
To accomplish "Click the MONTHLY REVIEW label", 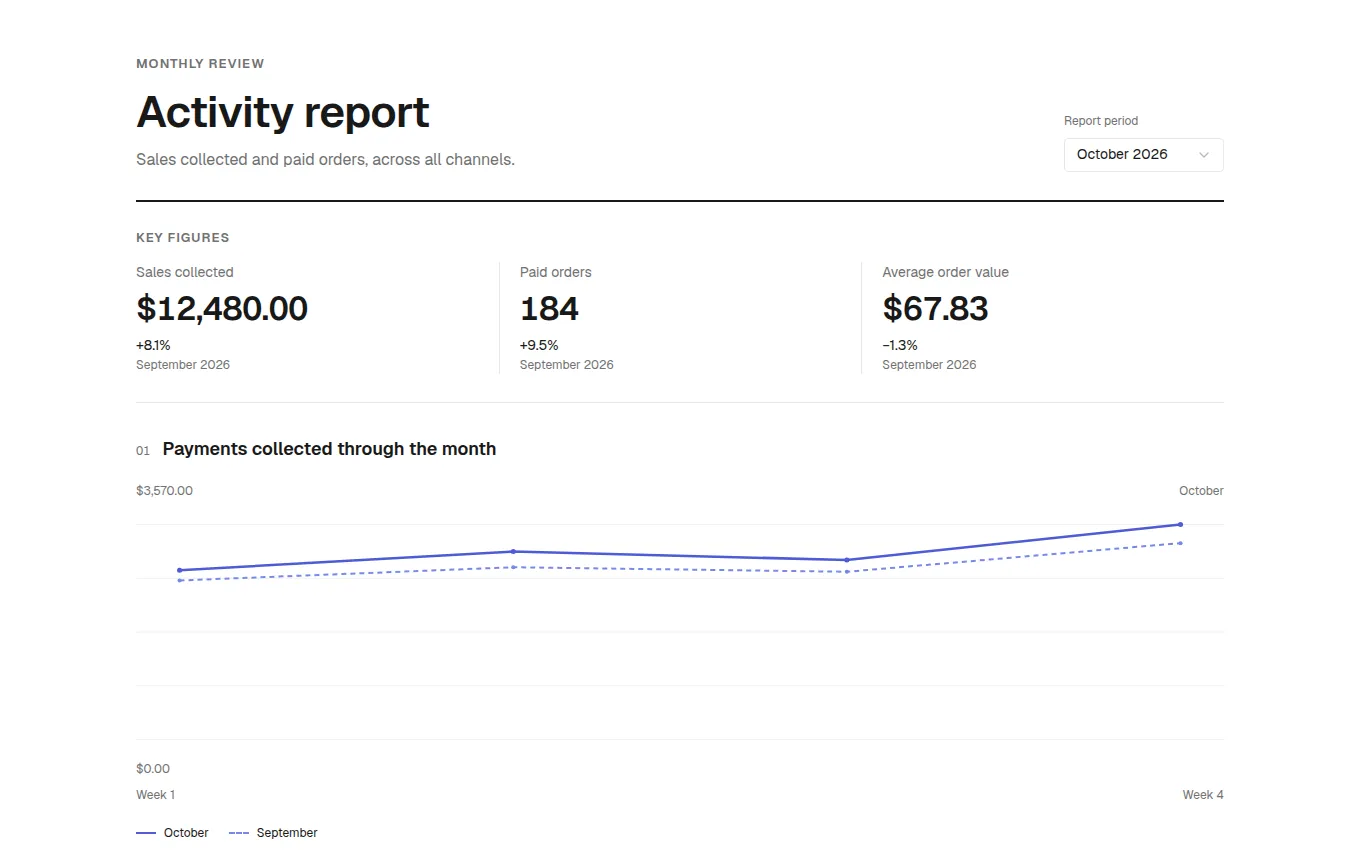I will tap(200, 63).
